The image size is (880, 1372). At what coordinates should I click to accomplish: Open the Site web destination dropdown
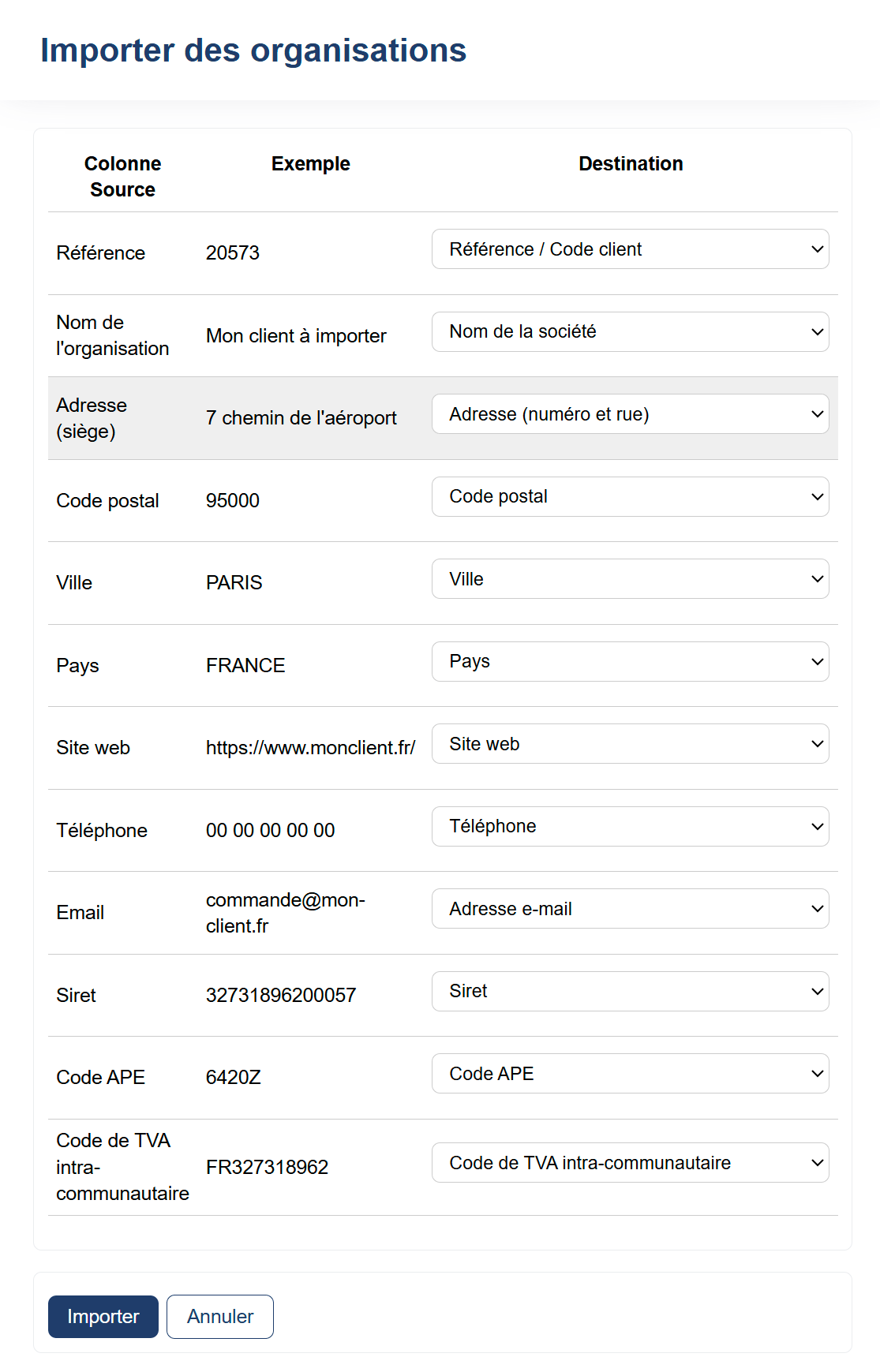[x=630, y=744]
